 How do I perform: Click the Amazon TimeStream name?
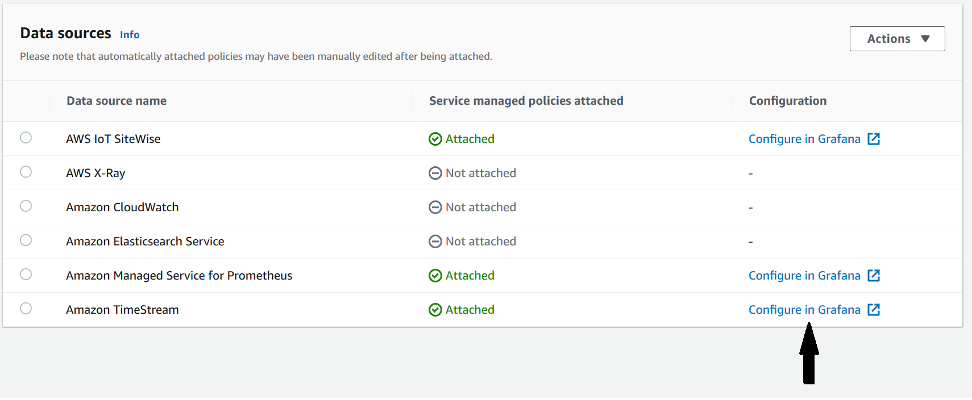point(122,309)
